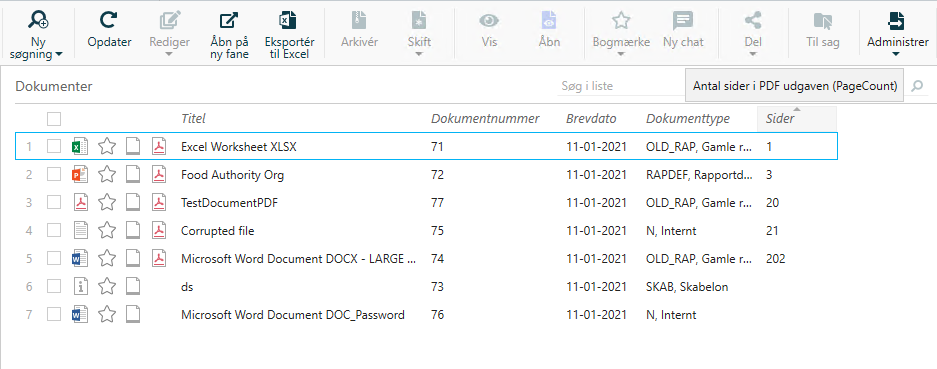This screenshot has height=369, width=937.
Task: Click the Excel file icon in row 1
Action: click(79, 147)
